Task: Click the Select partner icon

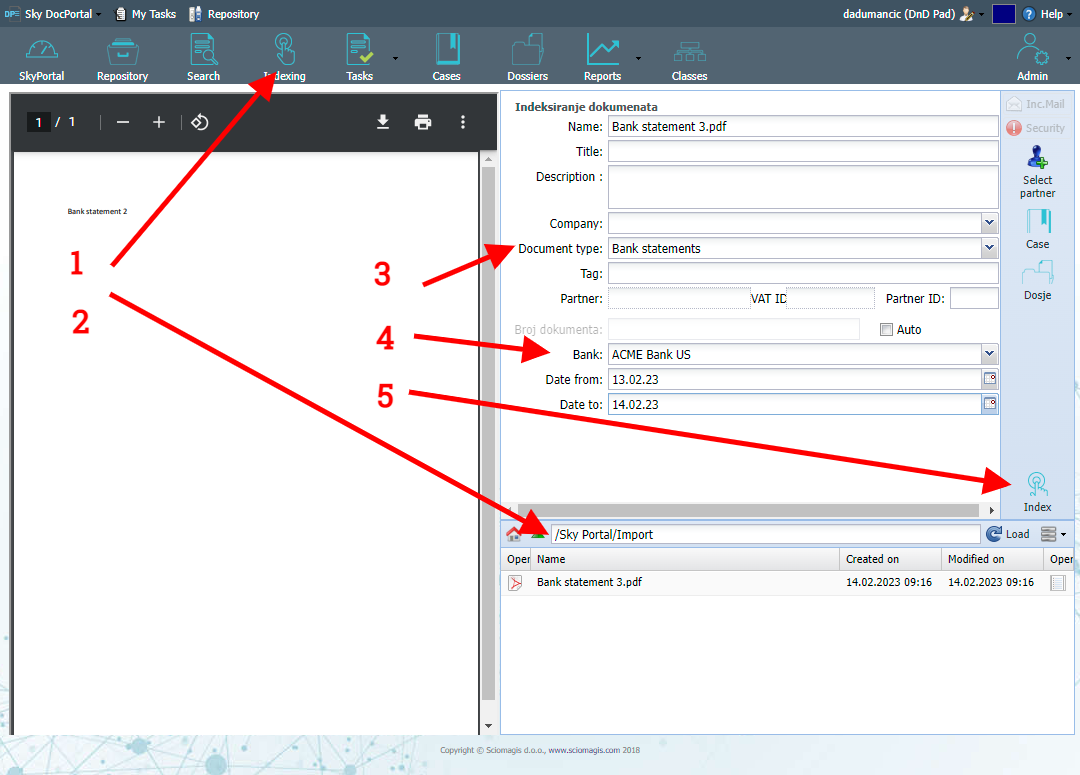Action: click(1037, 157)
